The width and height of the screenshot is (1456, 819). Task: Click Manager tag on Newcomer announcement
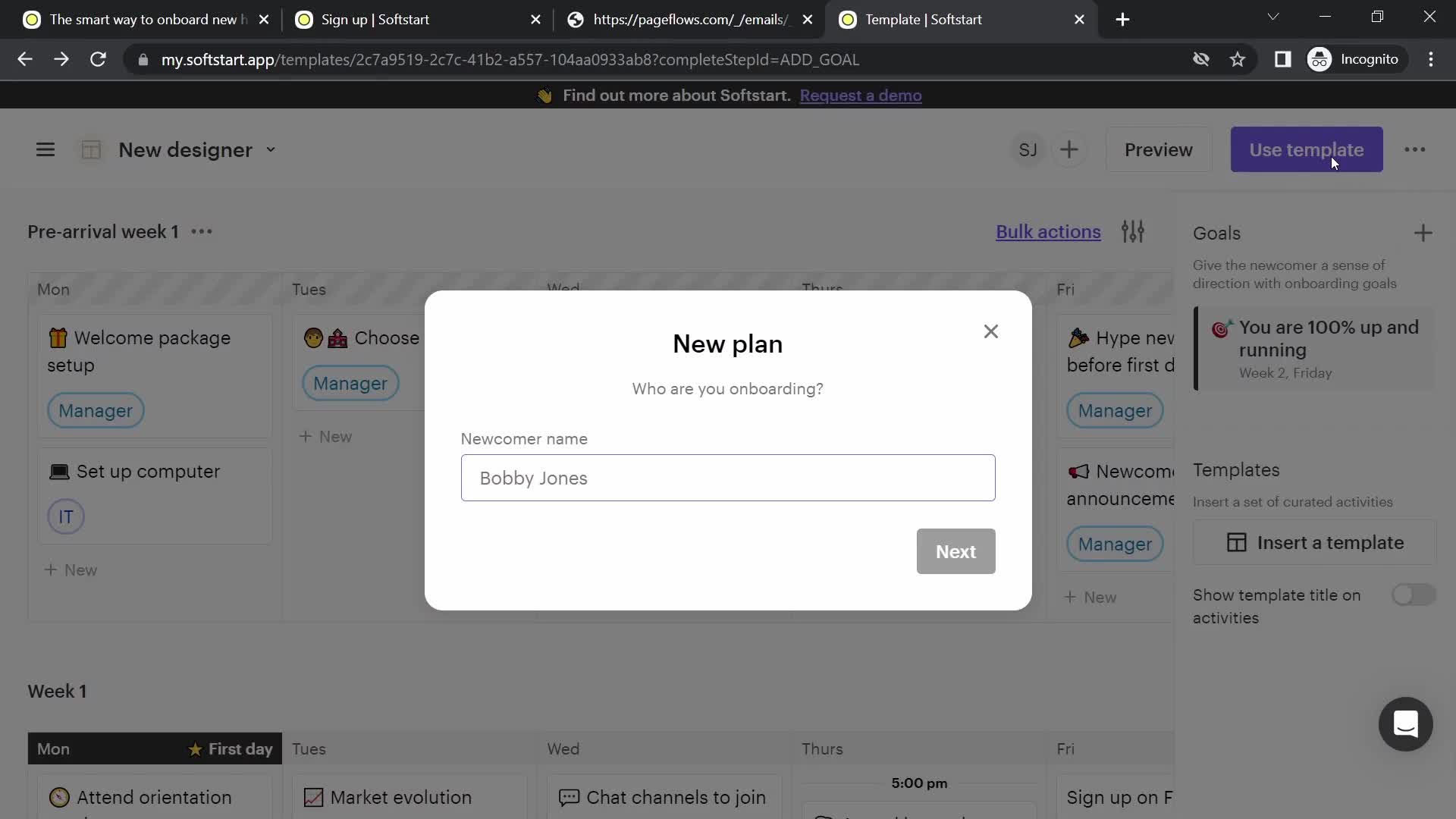pyautogui.click(x=1115, y=544)
